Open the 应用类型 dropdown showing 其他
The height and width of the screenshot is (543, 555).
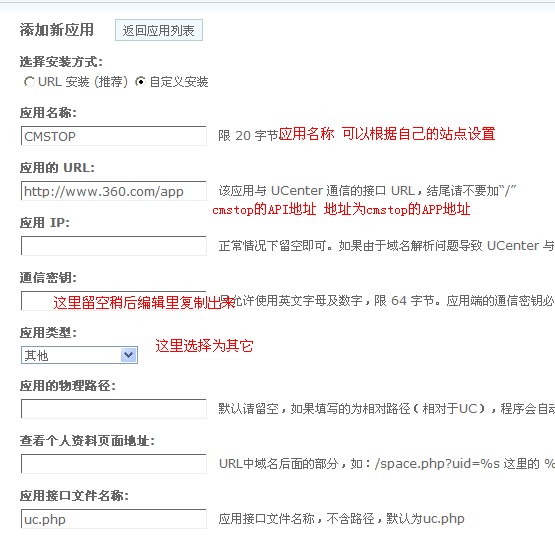point(79,355)
